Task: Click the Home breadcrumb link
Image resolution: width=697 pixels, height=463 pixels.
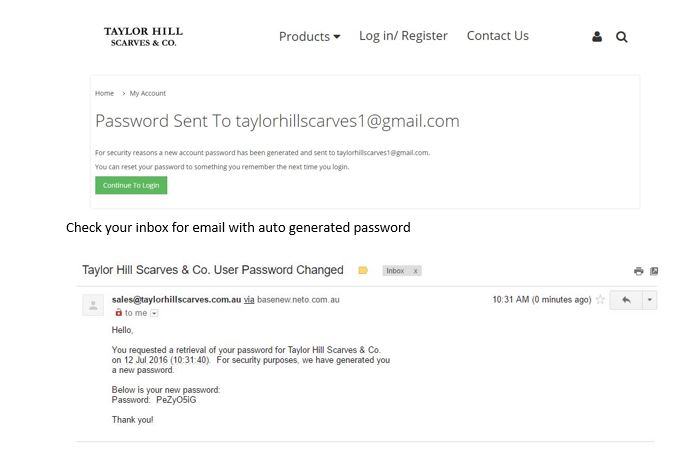Action: (x=104, y=93)
